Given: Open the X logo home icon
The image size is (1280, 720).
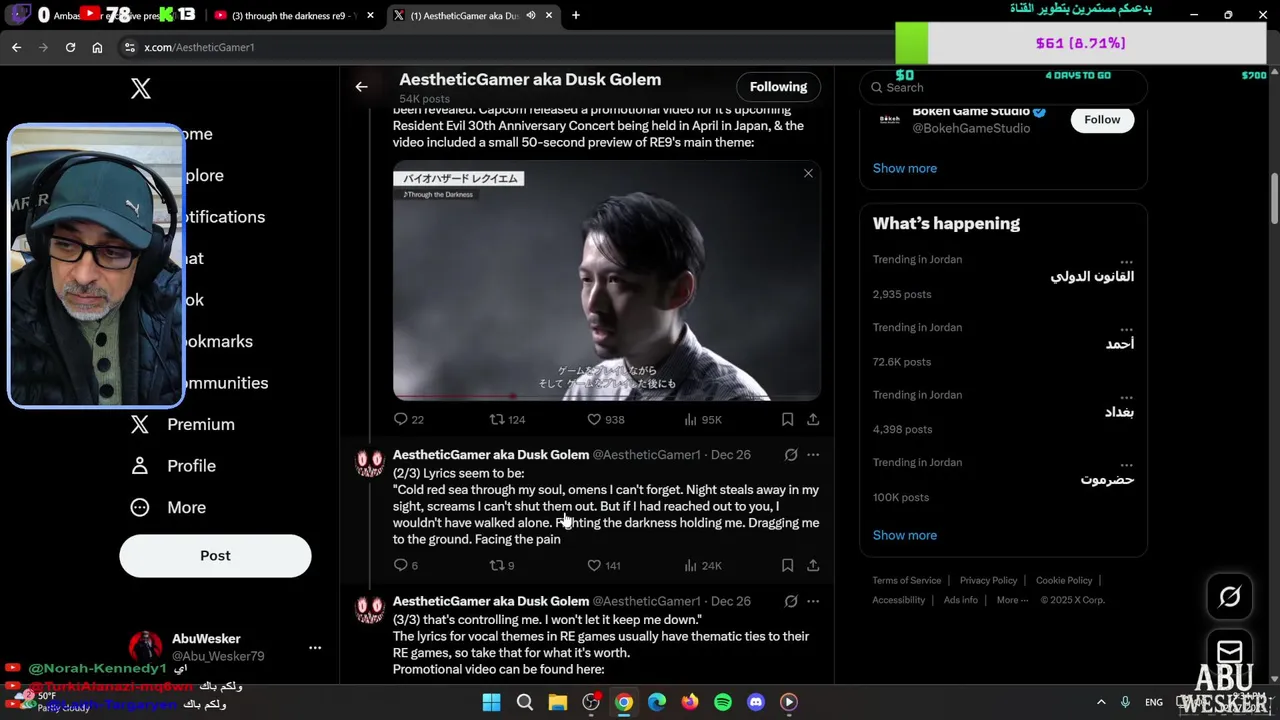Looking at the screenshot, I should click(141, 88).
